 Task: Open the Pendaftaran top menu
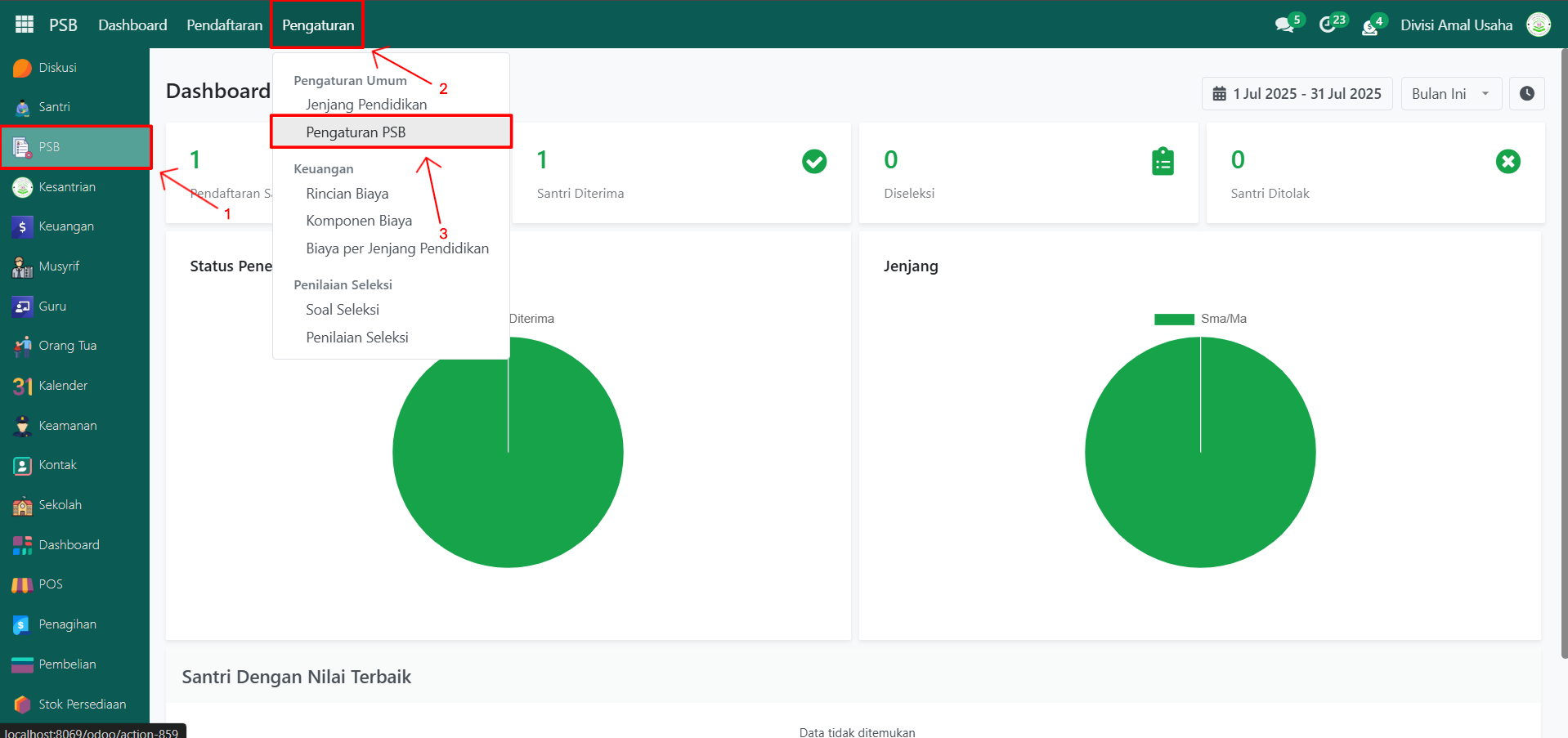click(x=224, y=25)
